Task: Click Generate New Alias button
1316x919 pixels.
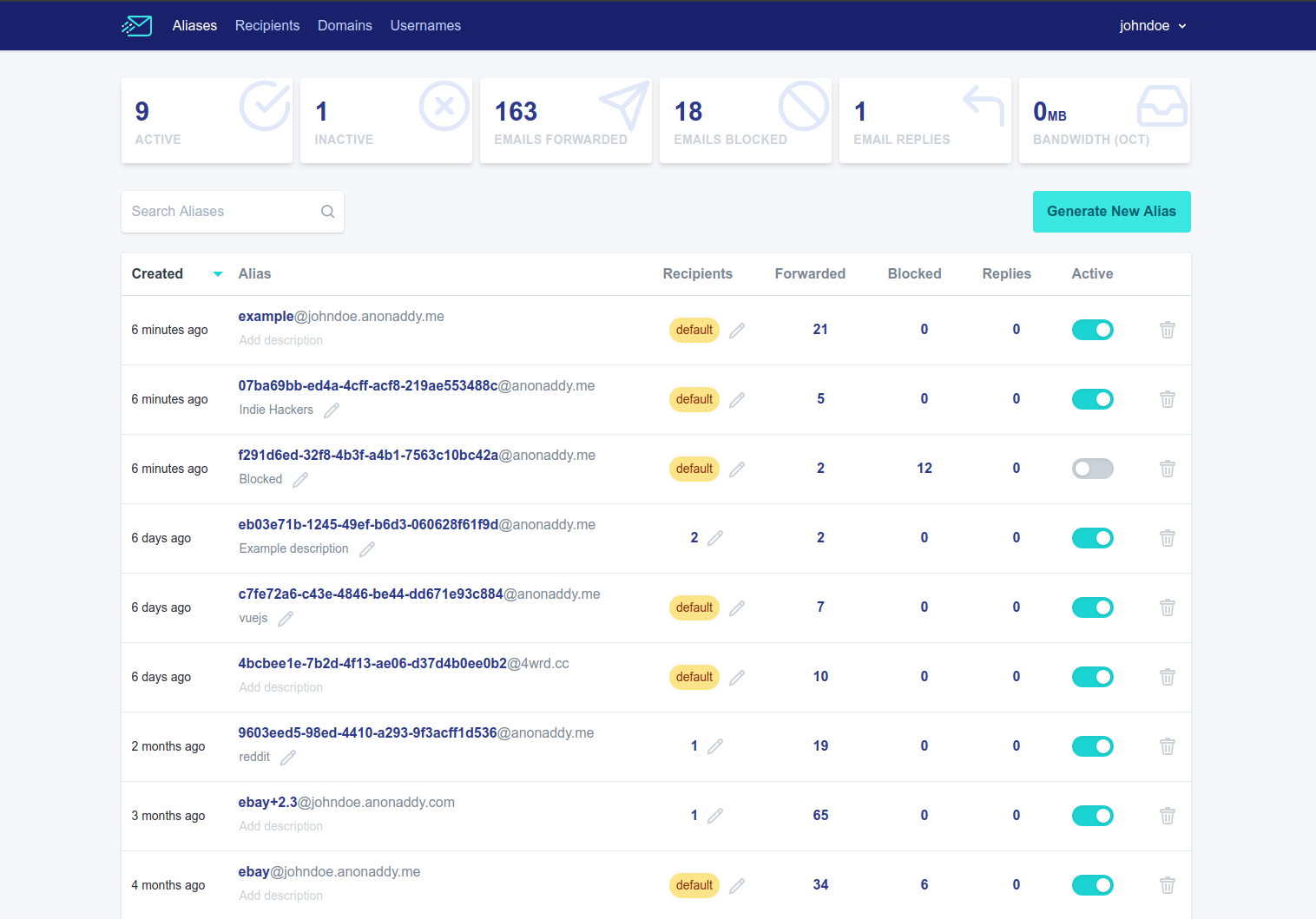Action: pyautogui.click(x=1111, y=212)
